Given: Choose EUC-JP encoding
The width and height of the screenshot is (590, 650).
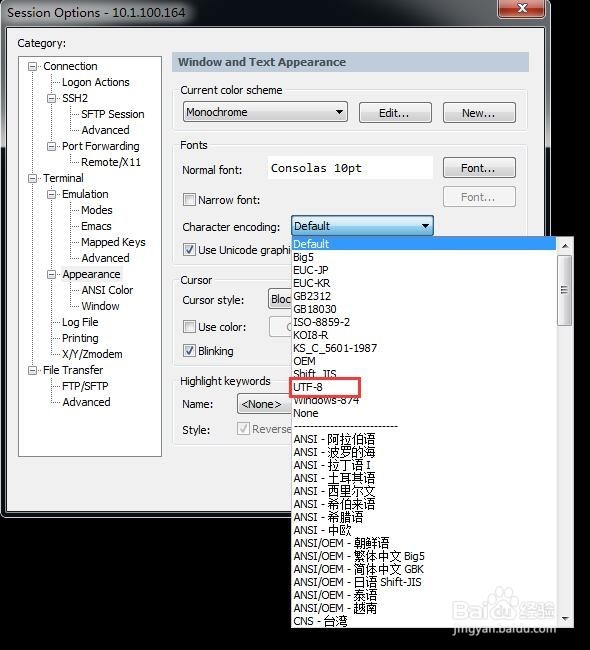Looking at the screenshot, I should (424, 270).
